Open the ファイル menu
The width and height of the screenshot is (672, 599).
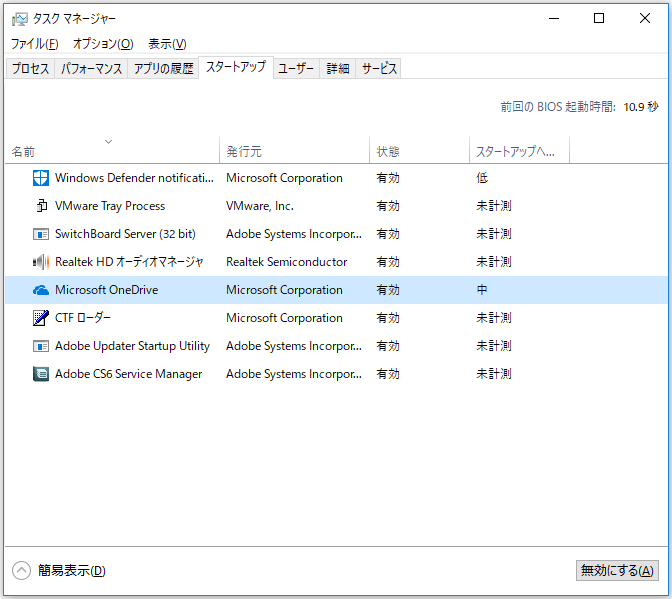click(x=34, y=44)
